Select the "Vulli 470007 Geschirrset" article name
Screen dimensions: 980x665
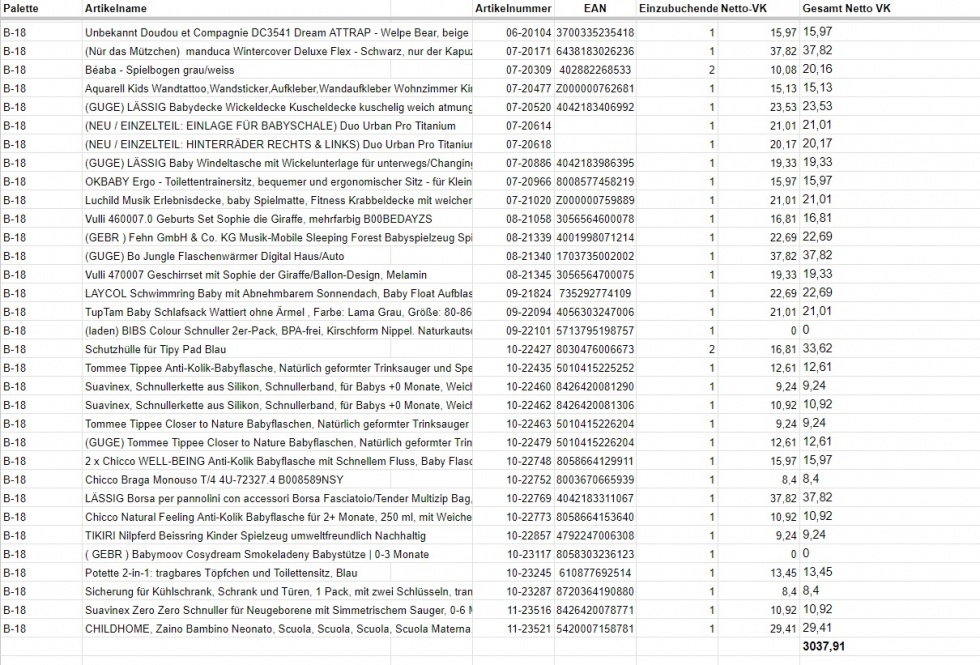click(256, 275)
